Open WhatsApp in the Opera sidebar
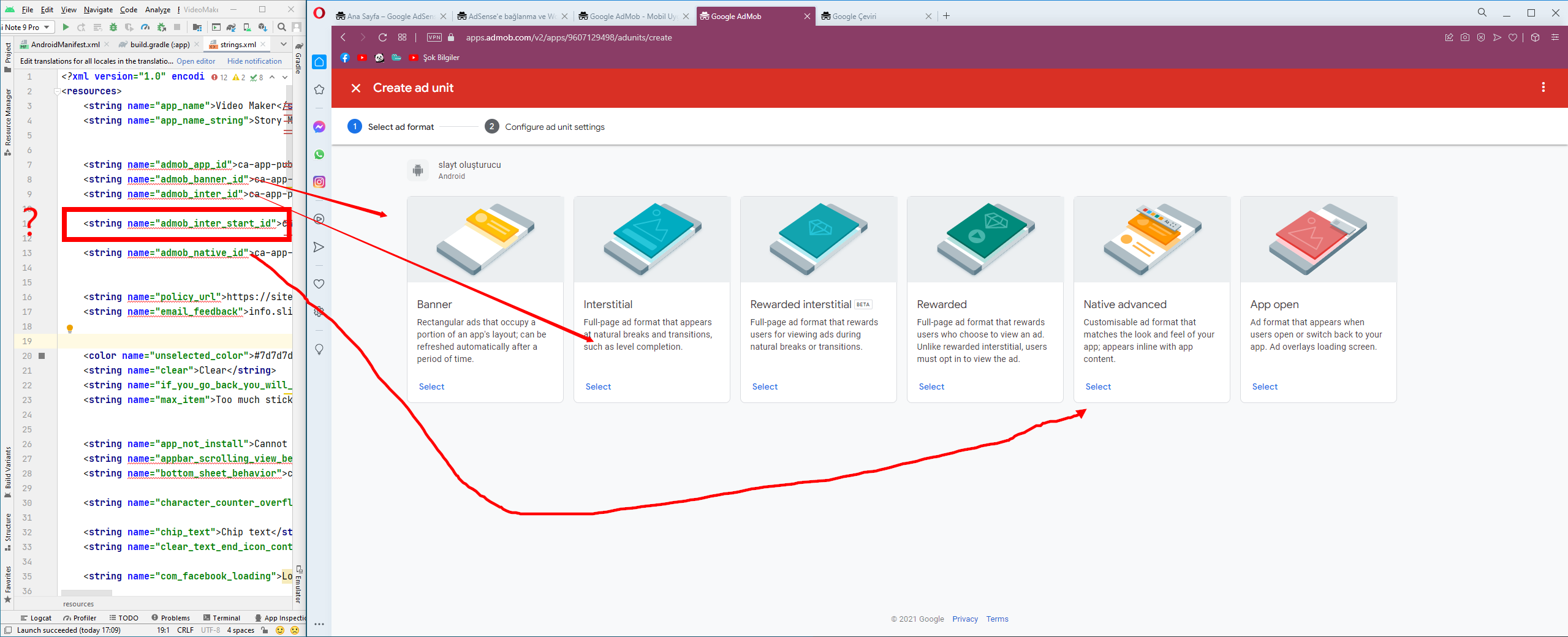The image size is (1568, 637). click(319, 154)
